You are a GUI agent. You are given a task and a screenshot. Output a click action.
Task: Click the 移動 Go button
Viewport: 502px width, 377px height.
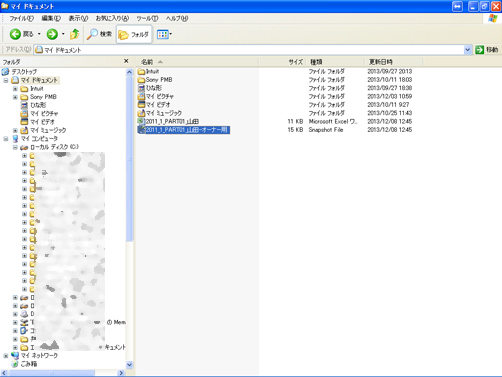point(487,50)
